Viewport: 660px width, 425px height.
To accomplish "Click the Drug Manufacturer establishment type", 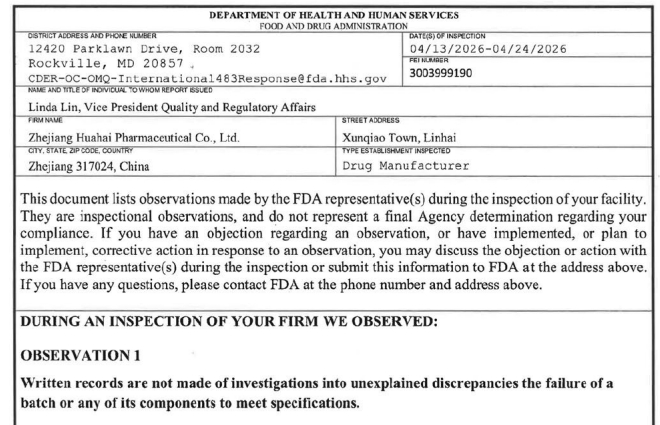I will 405,166.
